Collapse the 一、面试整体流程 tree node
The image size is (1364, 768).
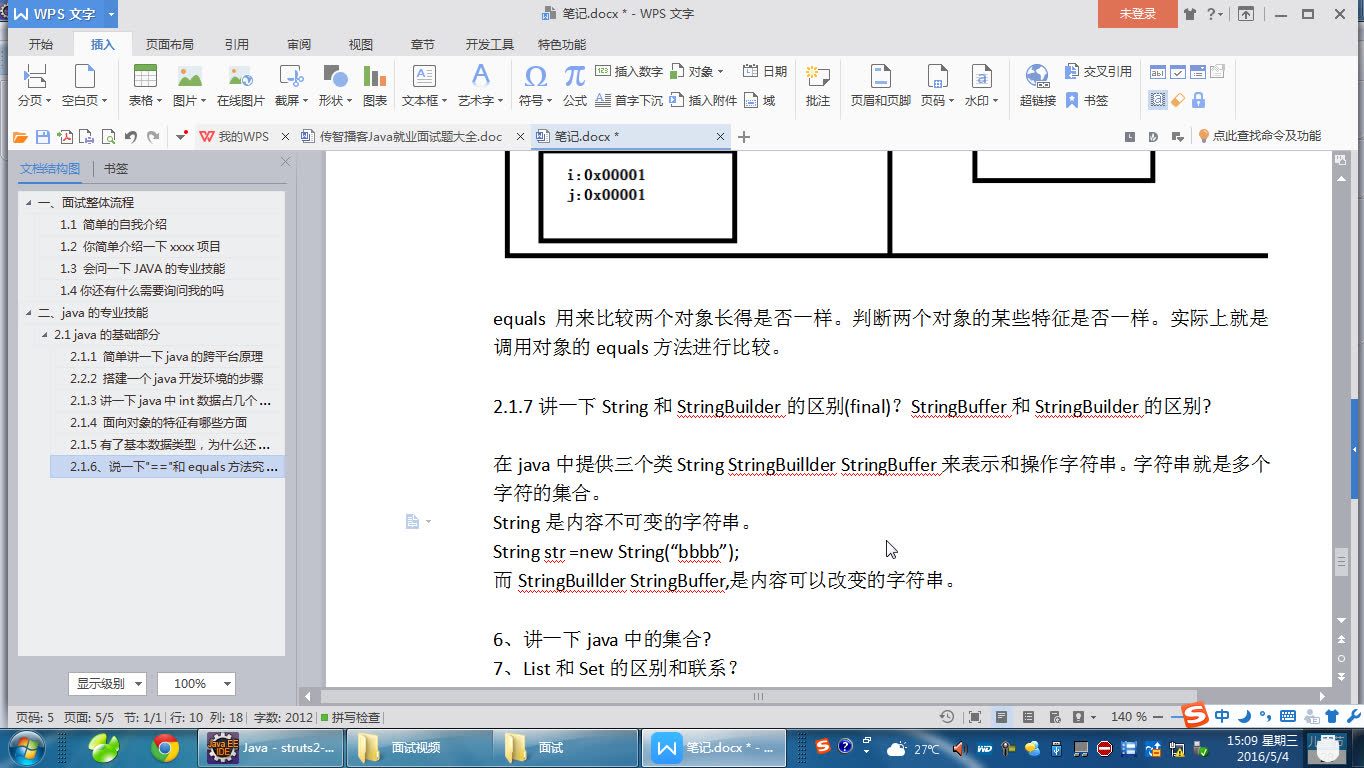[x=29, y=203]
